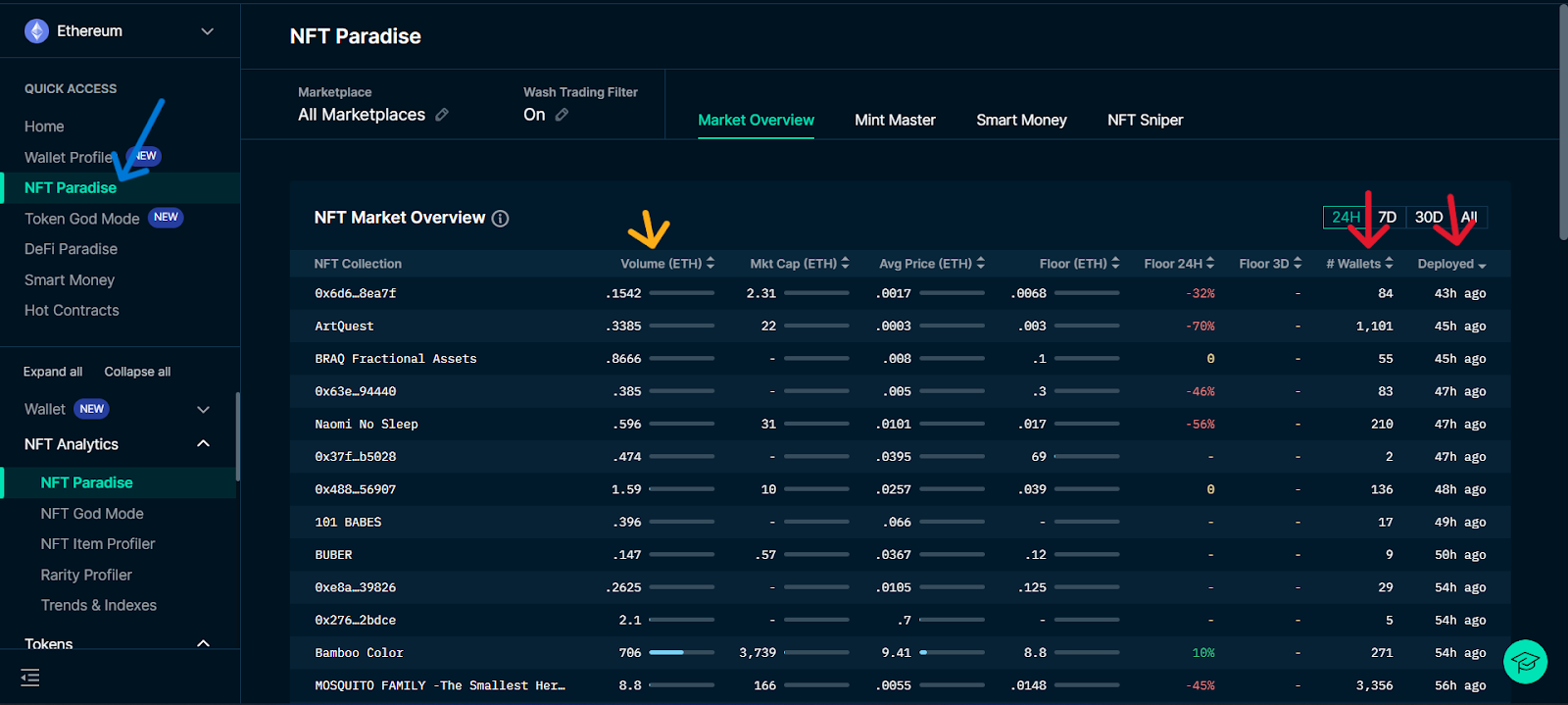The image size is (1568, 705).
Task: Open the BRAQ Fractional Assets collection
Action: [x=396, y=359]
